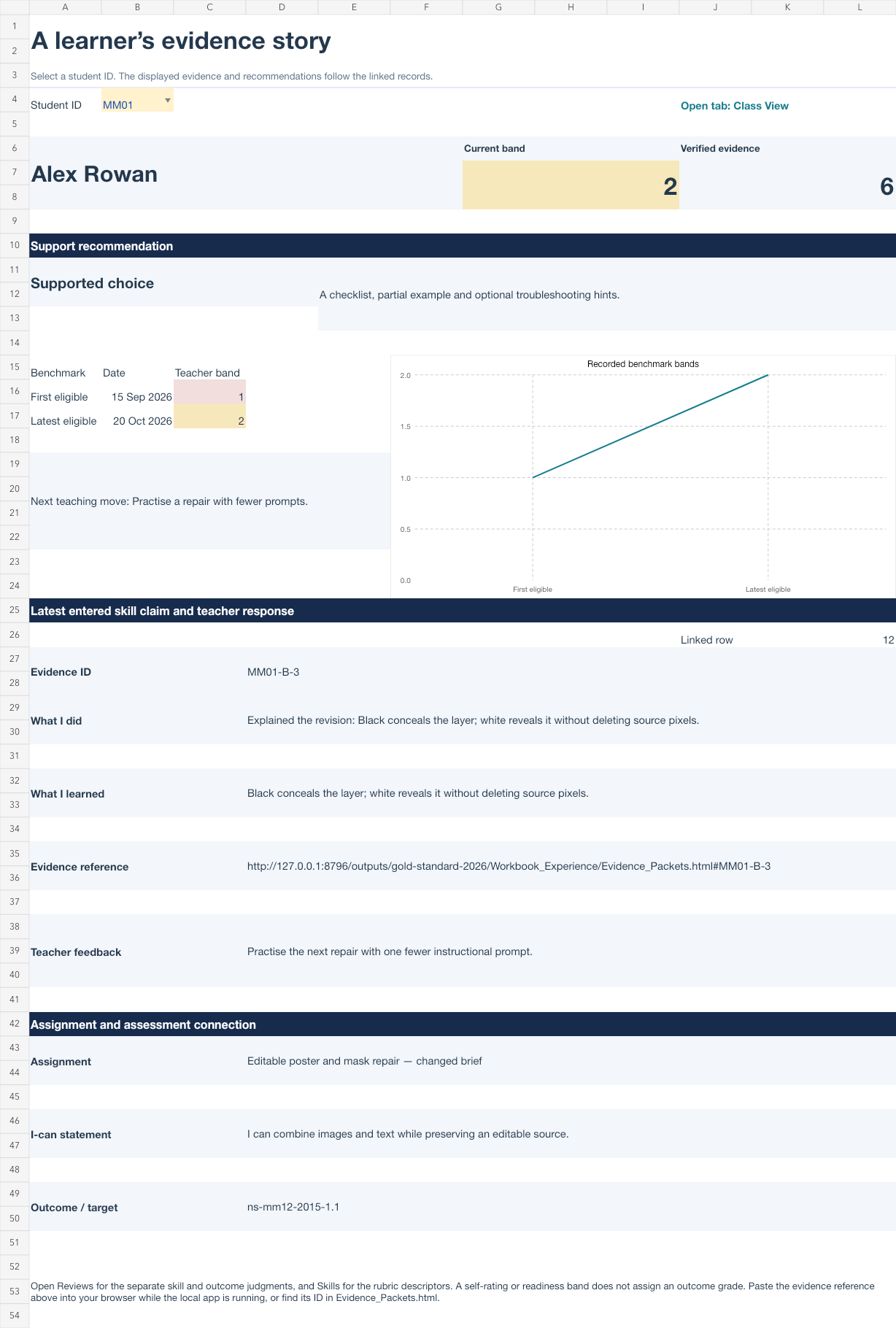The height and width of the screenshot is (1328, 896).
Task: Select column header A
Action: [65, 7]
